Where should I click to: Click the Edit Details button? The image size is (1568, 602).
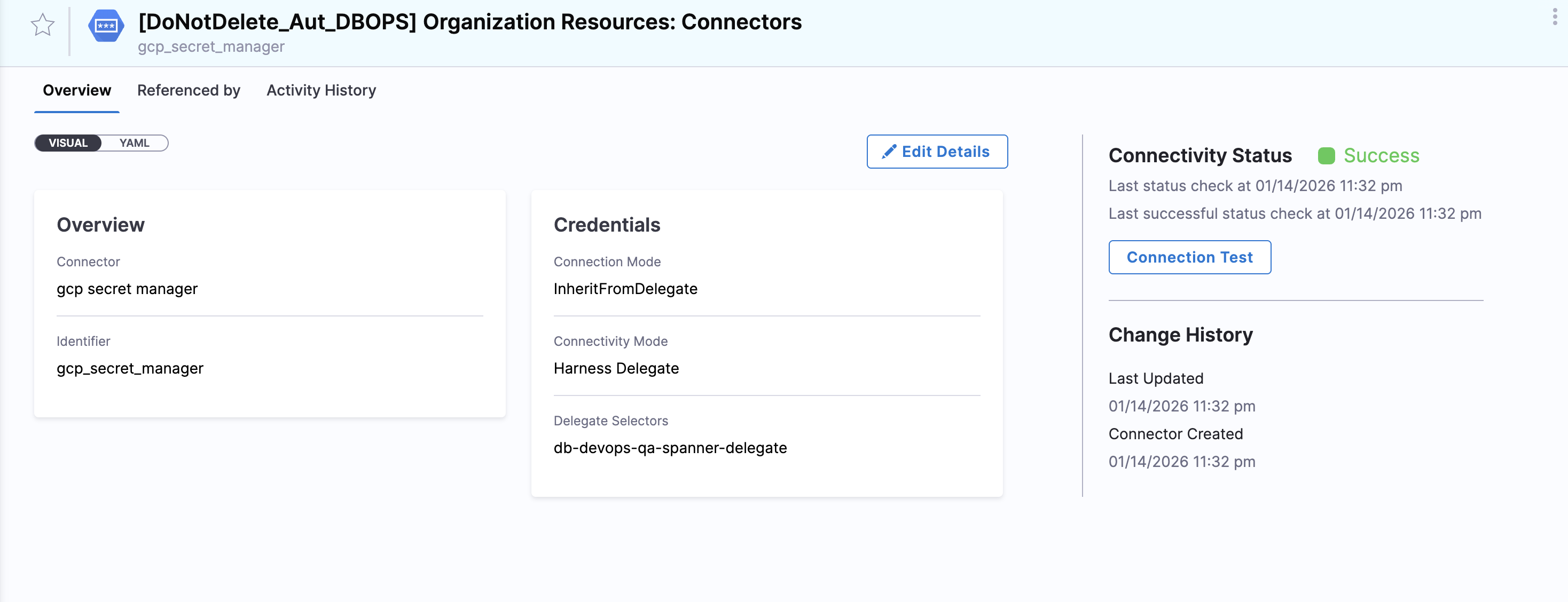[x=937, y=152]
